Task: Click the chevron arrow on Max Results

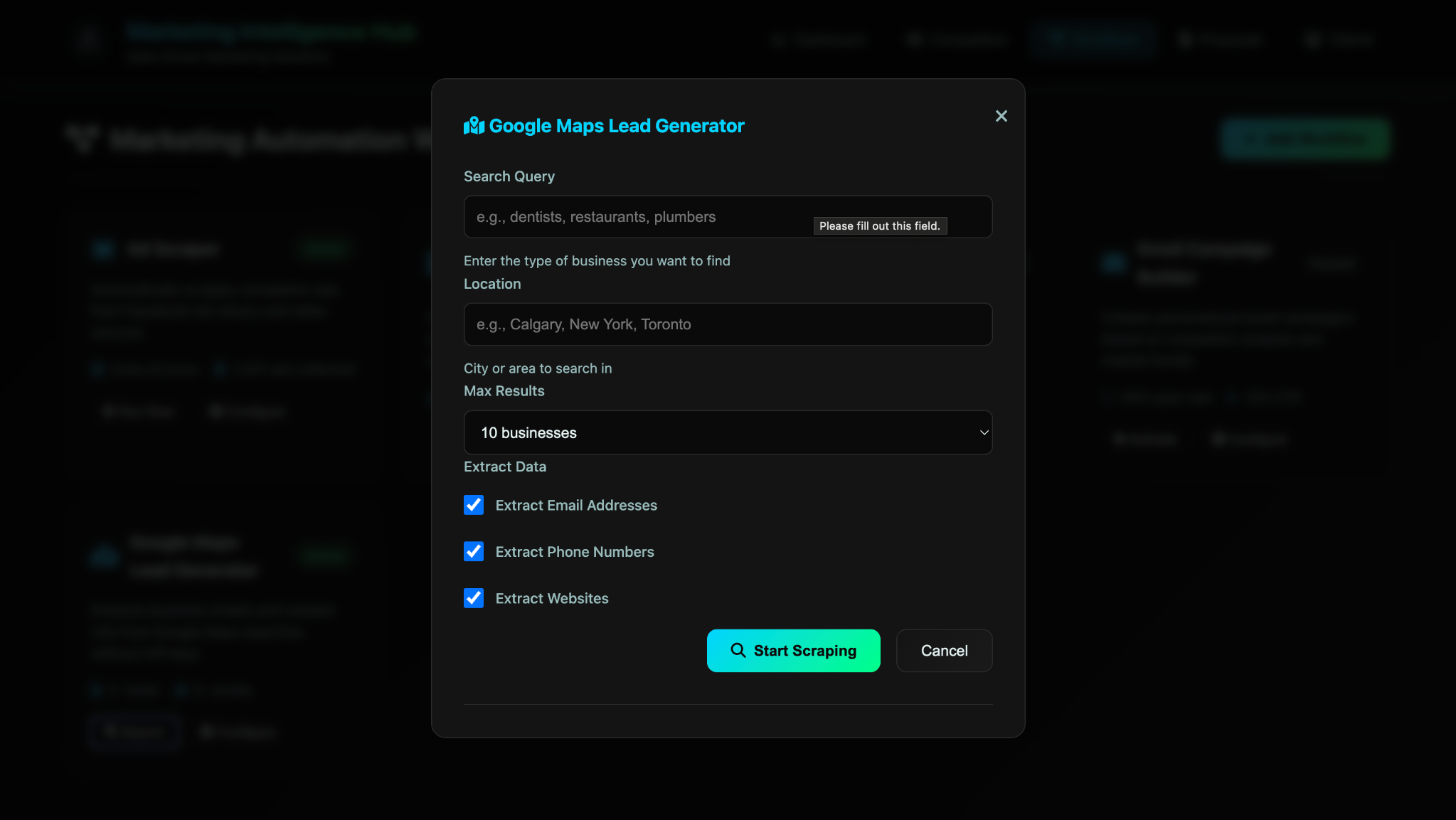Action: [x=984, y=432]
